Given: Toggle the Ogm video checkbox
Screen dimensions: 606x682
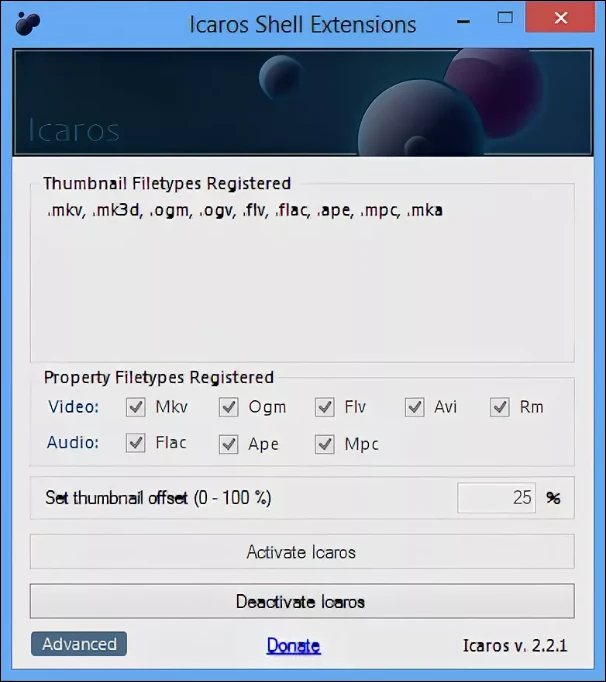Looking at the screenshot, I should [x=229, y=407].
